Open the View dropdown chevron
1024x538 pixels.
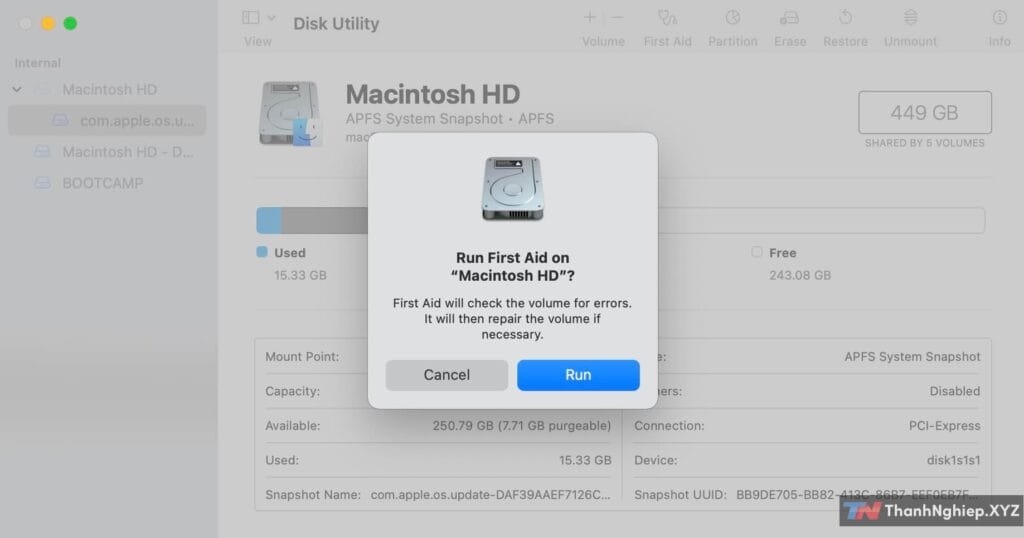pos(272,18)
